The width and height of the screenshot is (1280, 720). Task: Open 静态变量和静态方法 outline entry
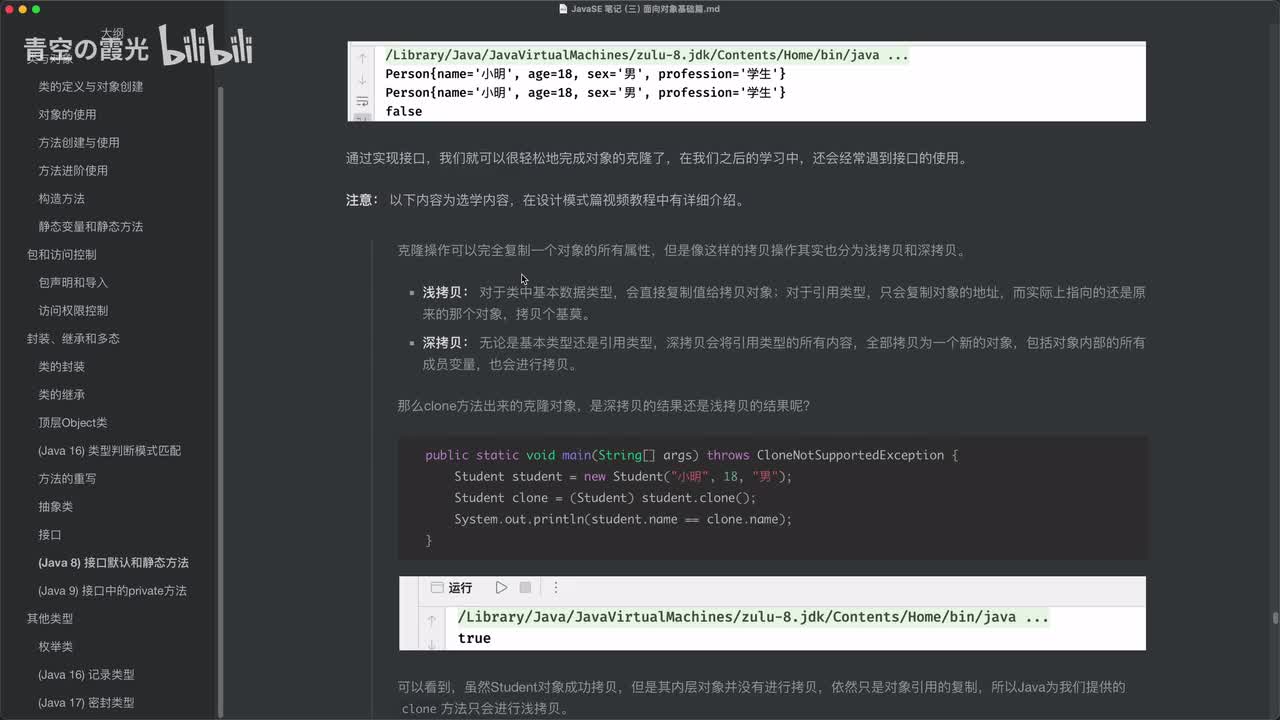coord(91,227)
